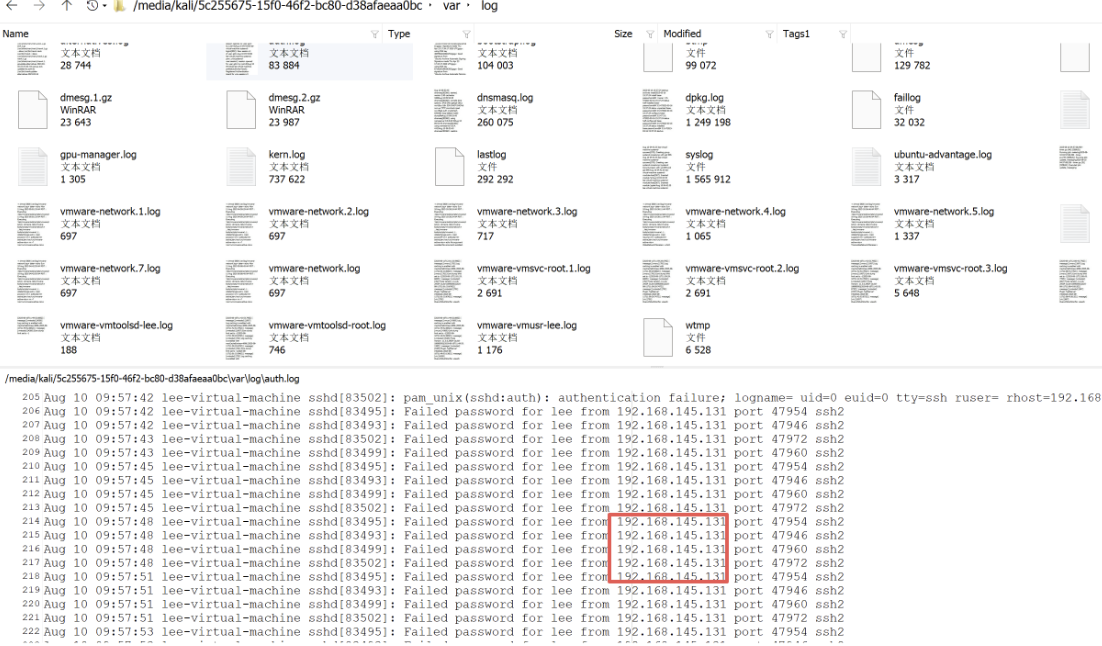Image resolution: width=1102 pixels, height=646 pixels.
Task: Select syslog file thumbnail
Action: pos(657,166)
